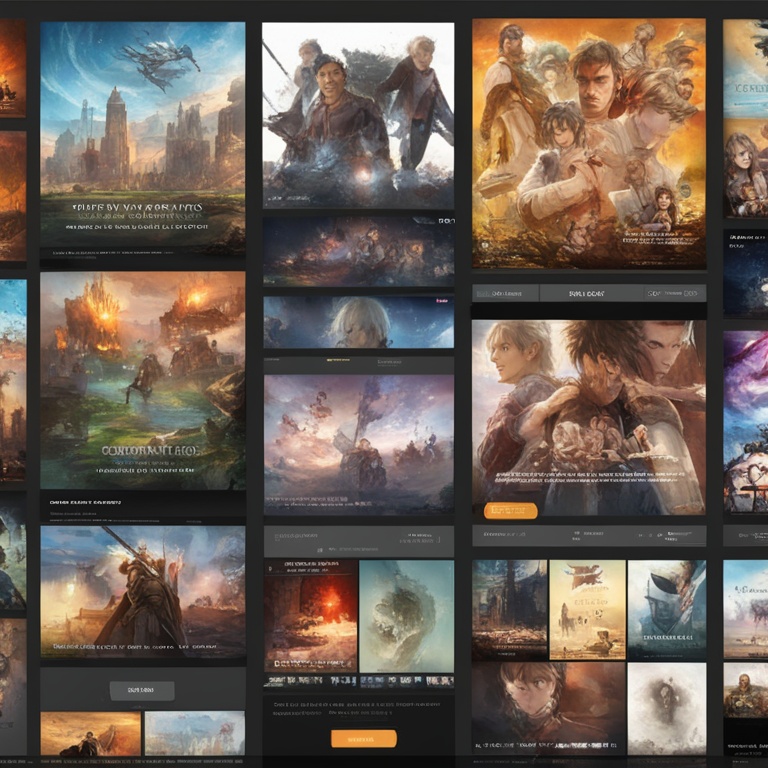Click the gray info bar below the cloudy-sky painting
The width and height of the screenshot is (768, 768).
(359, 541)
